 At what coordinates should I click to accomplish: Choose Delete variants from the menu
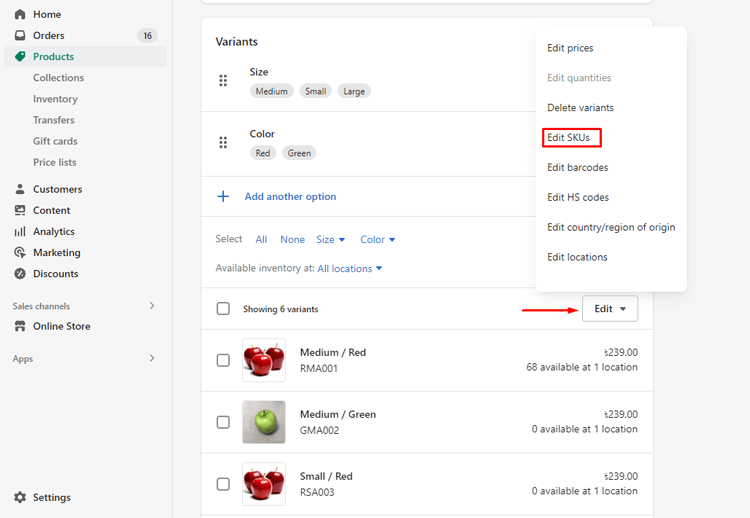coord(580,108)
